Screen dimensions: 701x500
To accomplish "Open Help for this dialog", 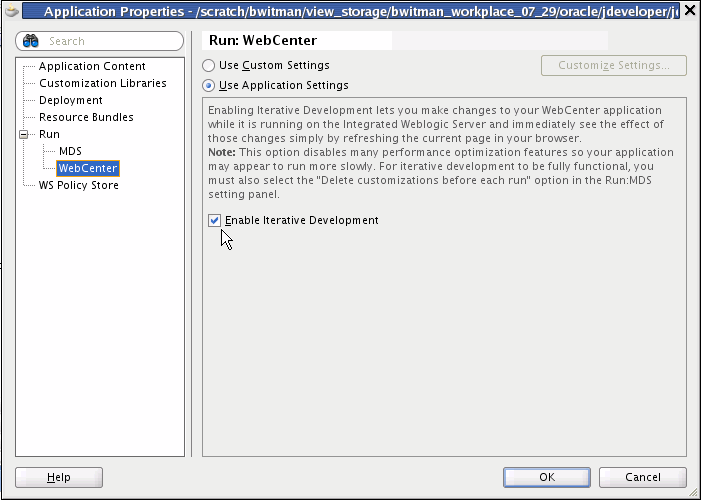I will point(59,477).
